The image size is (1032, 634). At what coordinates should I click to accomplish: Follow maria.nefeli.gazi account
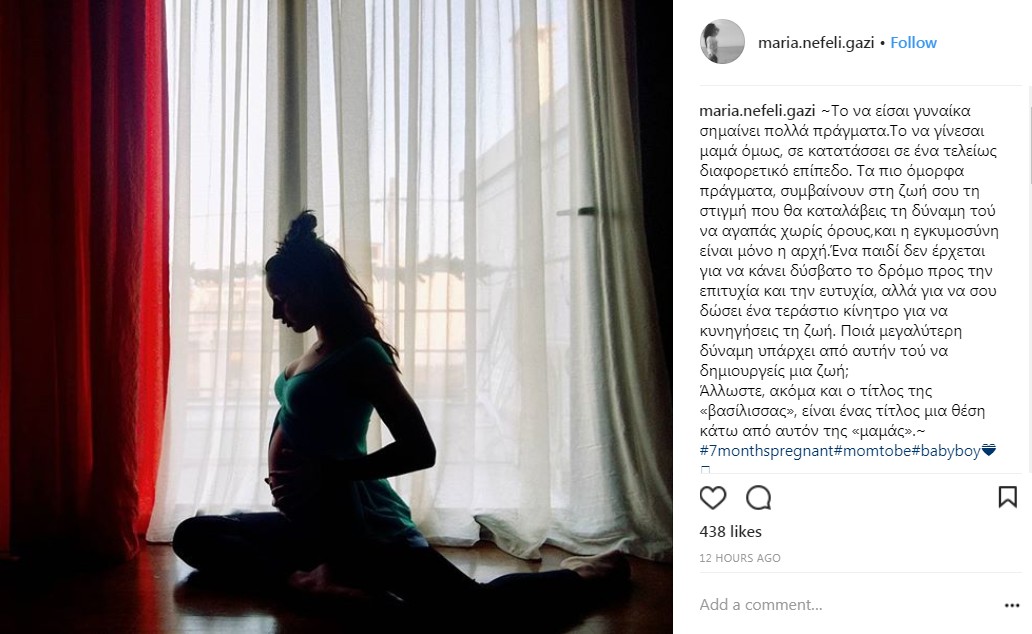pos(913,43)
